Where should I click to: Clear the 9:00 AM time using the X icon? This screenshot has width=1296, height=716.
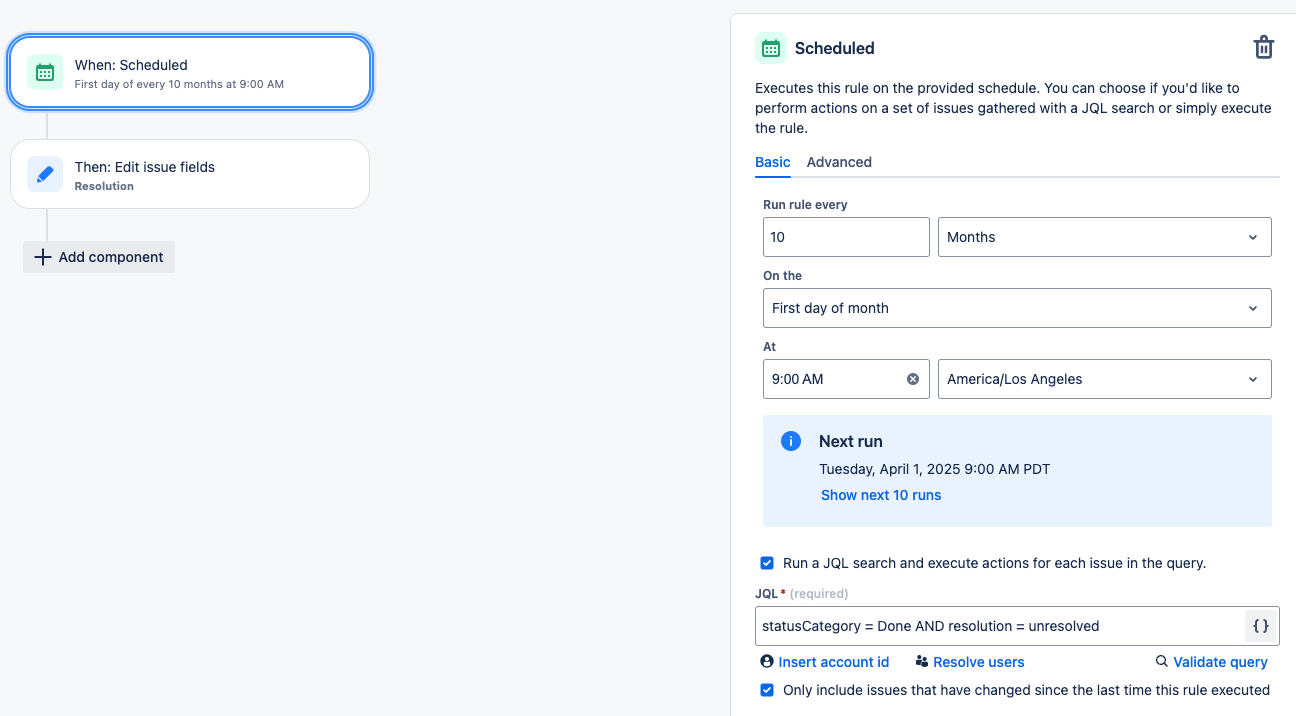(x=912, y=379)
